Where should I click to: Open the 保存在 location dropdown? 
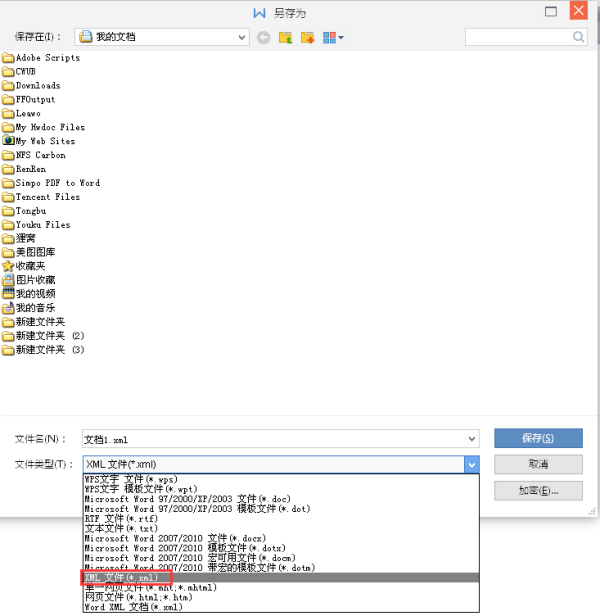coord(242,37)
